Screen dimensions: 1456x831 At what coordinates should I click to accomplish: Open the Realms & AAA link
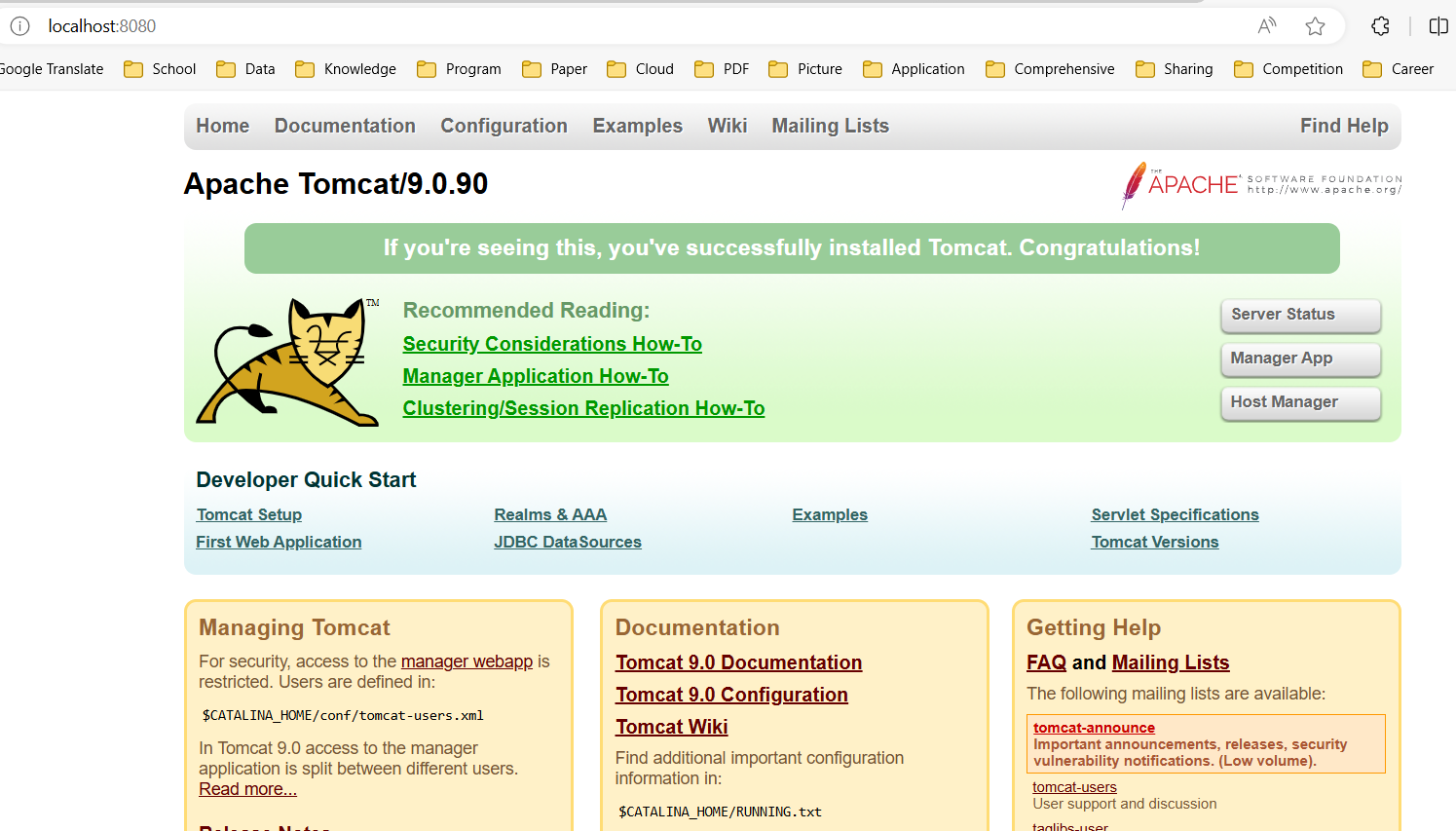(550, 514)
